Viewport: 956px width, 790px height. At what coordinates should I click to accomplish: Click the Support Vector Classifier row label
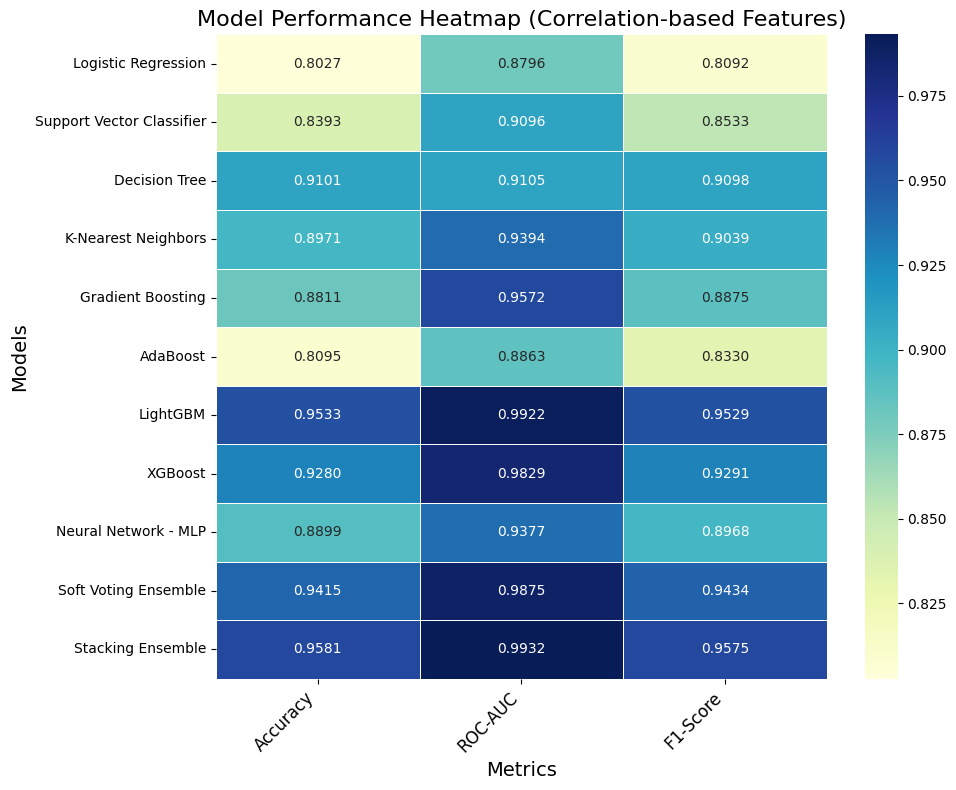point(120,122)
